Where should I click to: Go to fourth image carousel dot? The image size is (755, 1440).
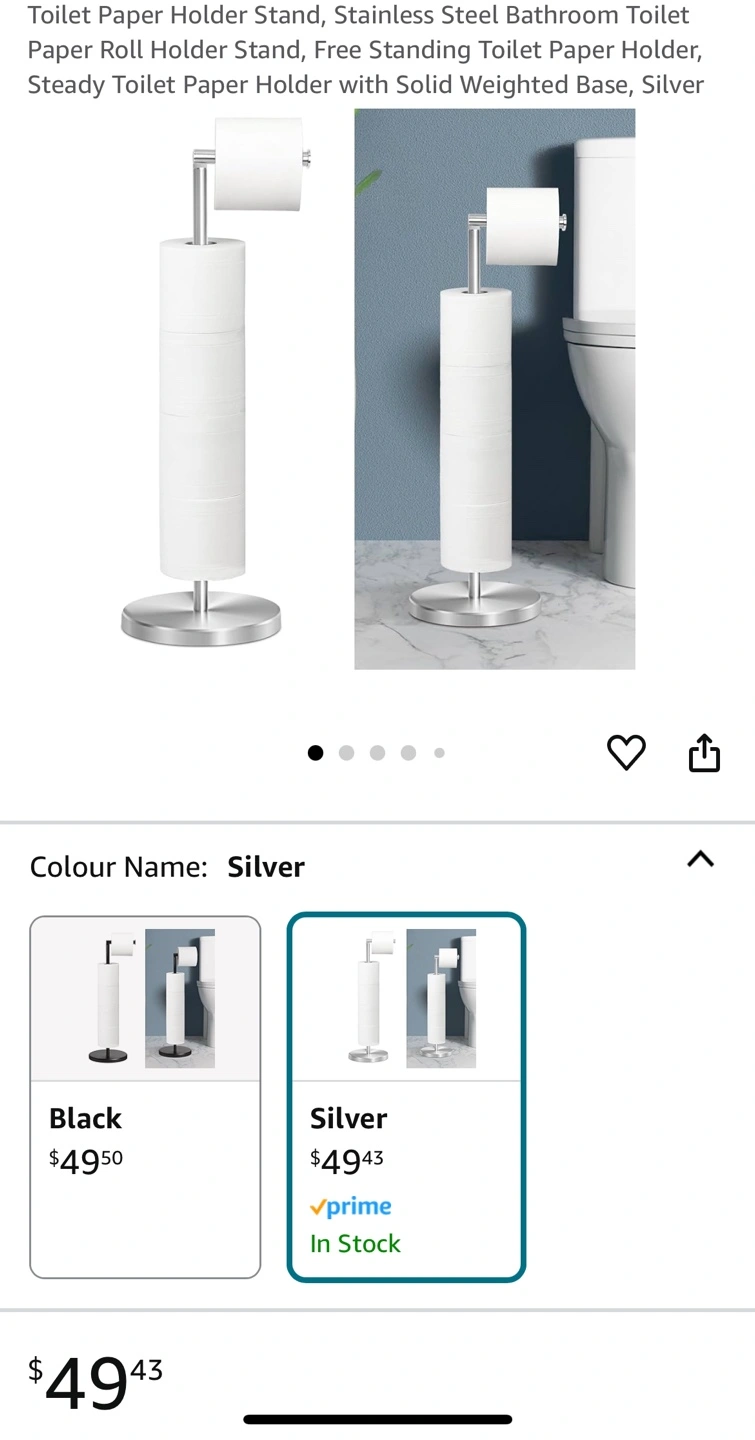tap(408, 753)
